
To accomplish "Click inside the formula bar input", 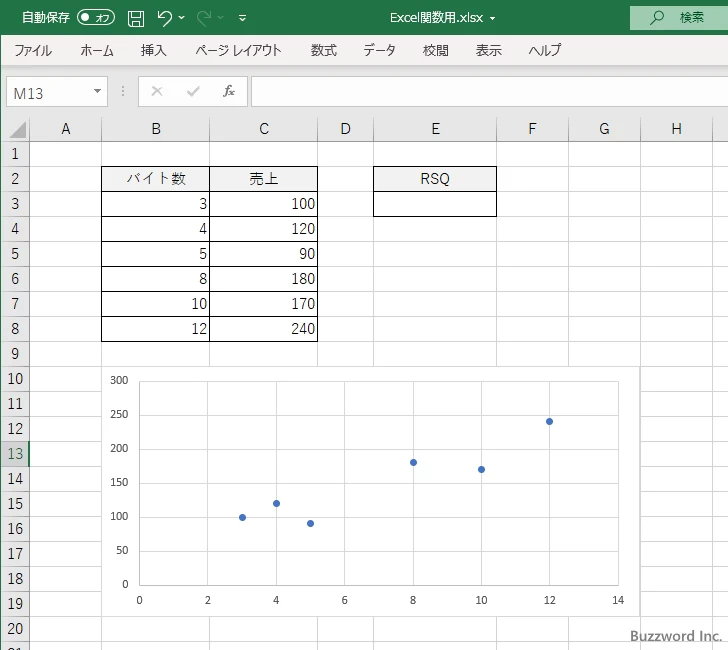I will click(489, 91).
